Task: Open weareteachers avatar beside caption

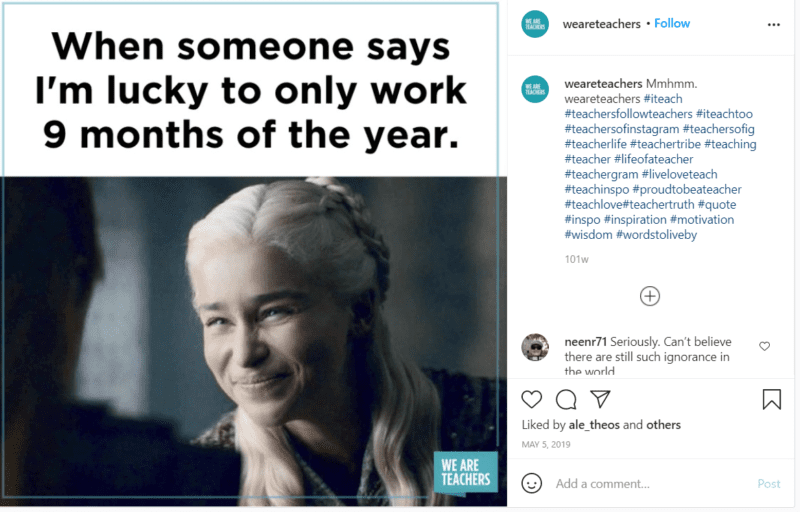Action: (535, 89)
